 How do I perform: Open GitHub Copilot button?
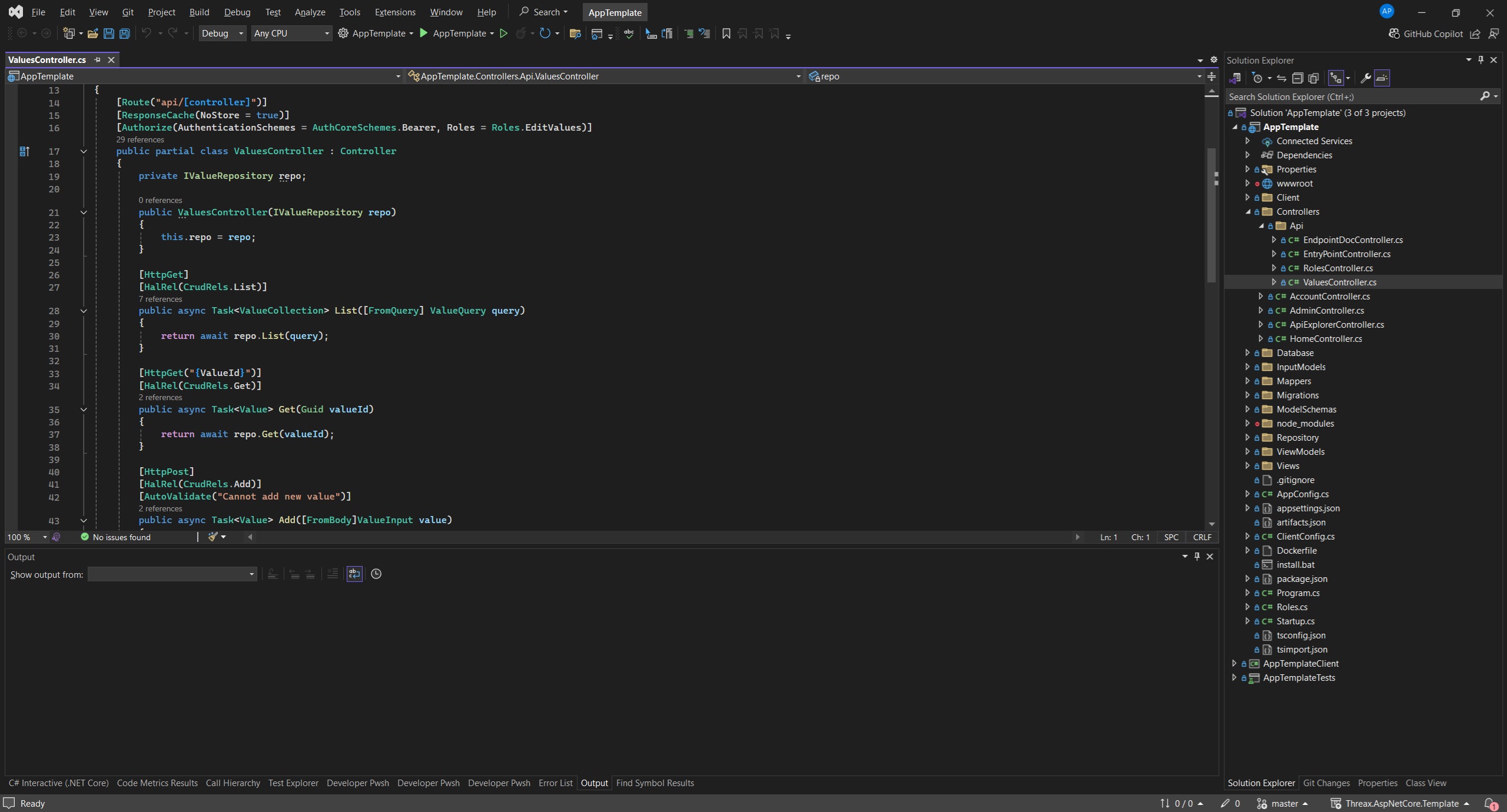[x=1425, y=34]
